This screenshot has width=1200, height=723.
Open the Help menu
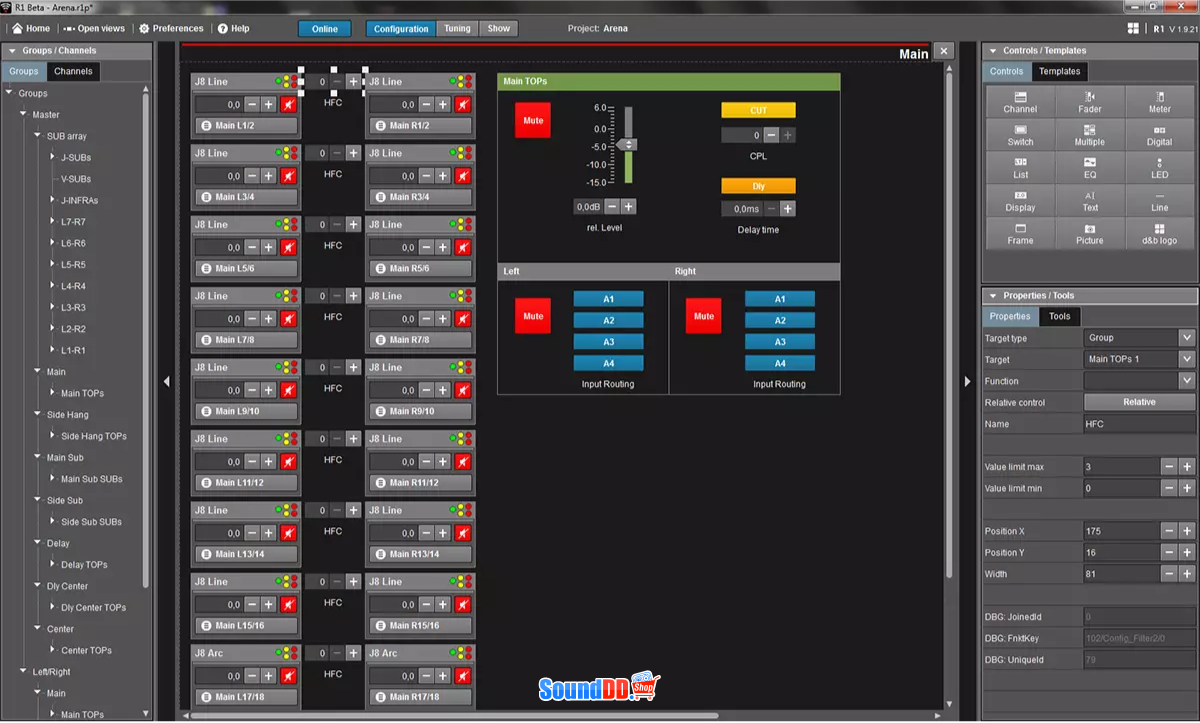(x=233, y=28)
